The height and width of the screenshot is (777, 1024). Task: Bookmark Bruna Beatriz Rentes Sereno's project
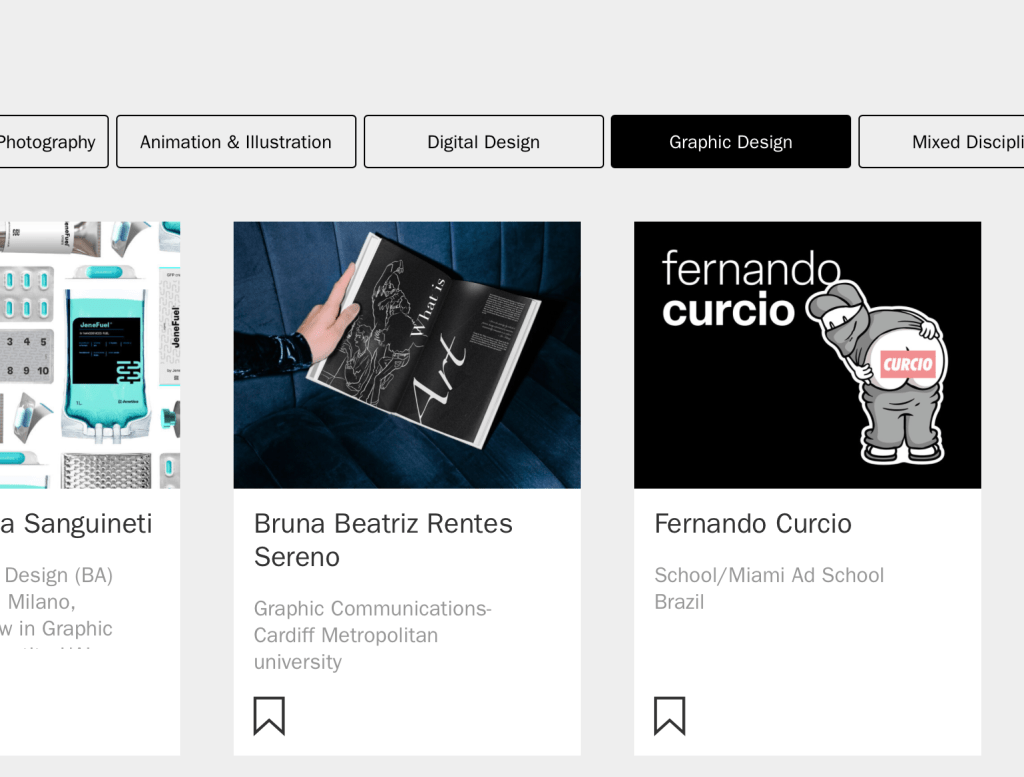[x=269, y=716]
